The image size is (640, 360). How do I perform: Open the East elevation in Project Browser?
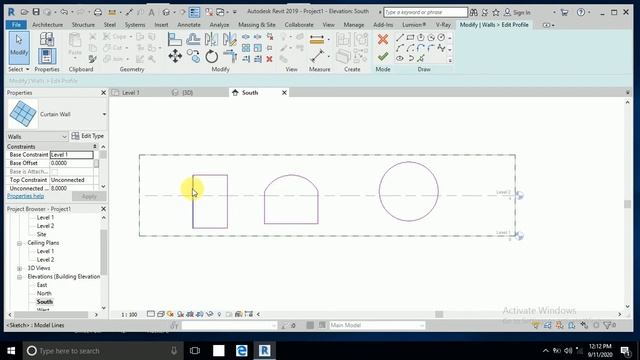coord(42,285)
